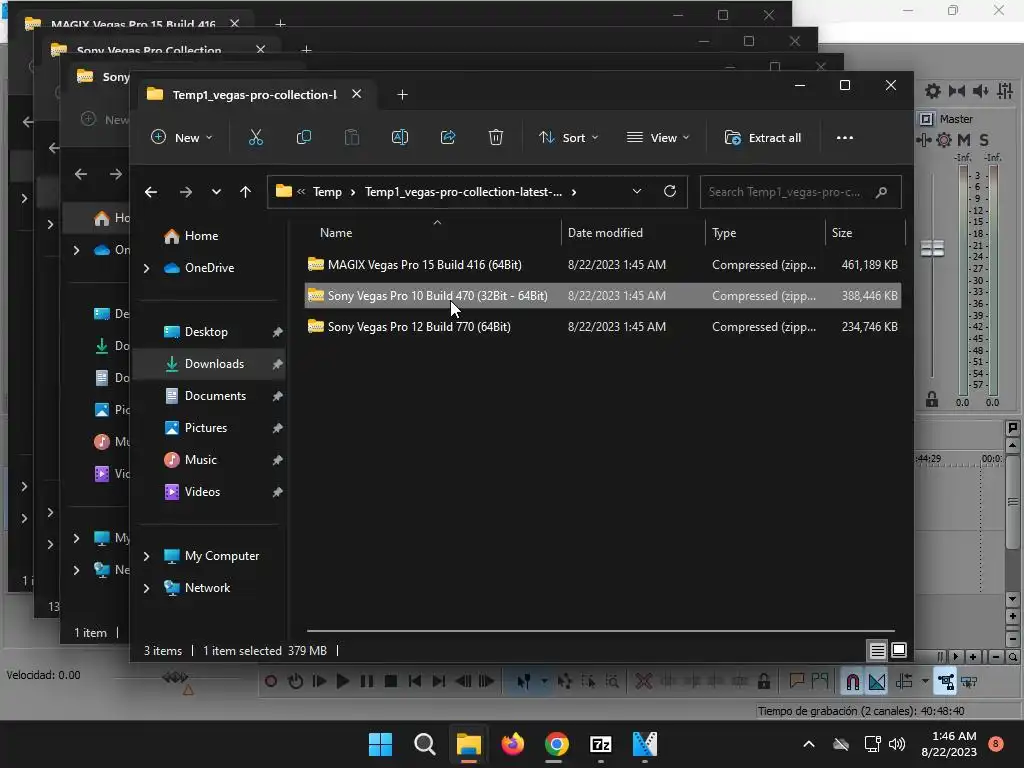1024x768 pixels.
Task: Click the Extract all button
Action: coord(763,138)
